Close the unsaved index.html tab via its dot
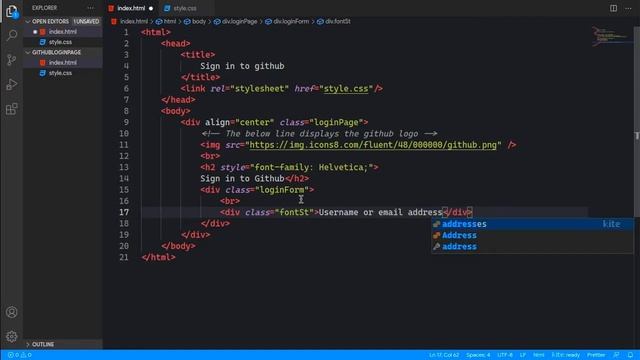The height and width of the screenshot is (360, 640). pyautogui.click(x=151, y=8)
